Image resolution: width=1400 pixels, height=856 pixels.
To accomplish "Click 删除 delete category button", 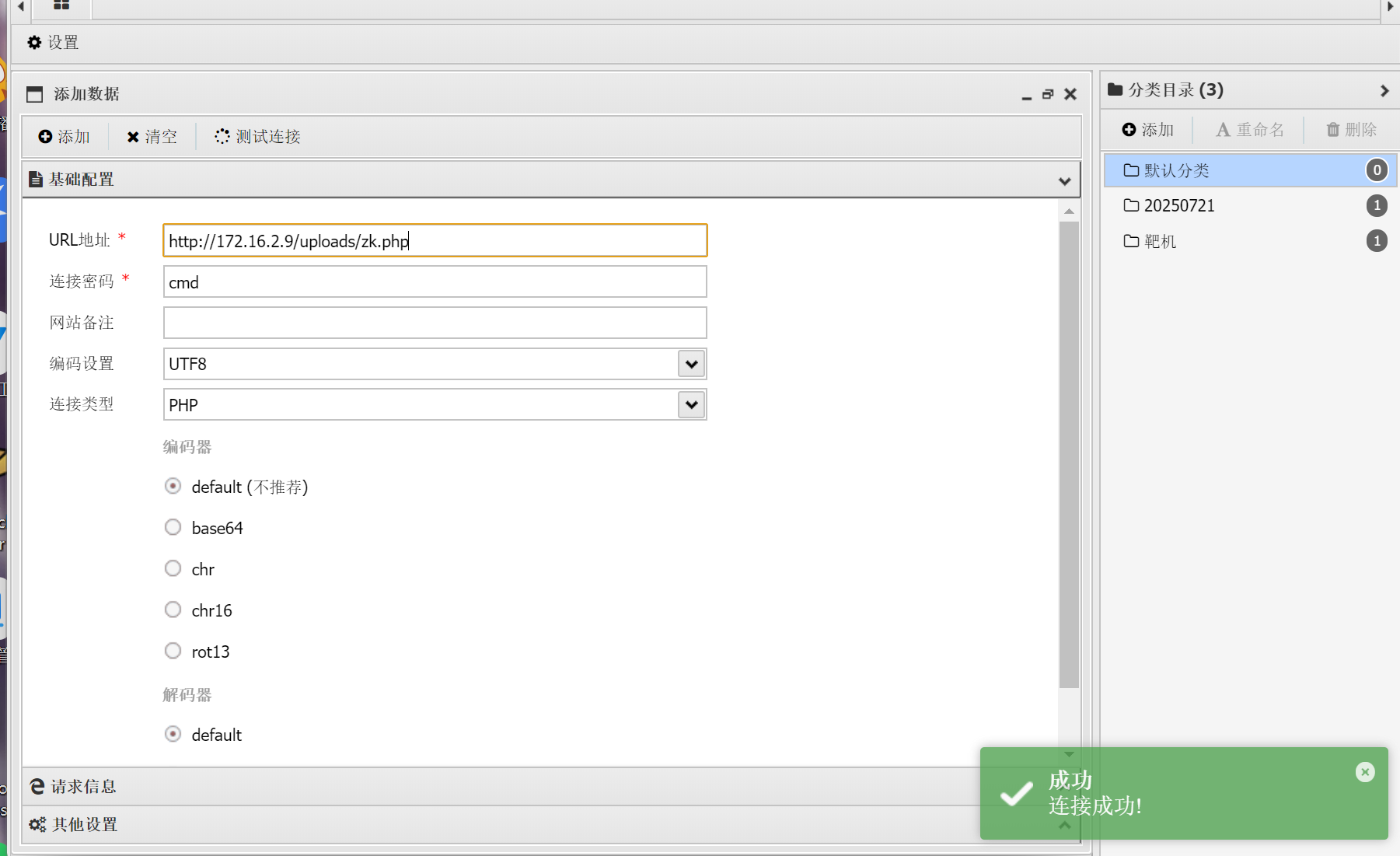I will point(1352,130).
